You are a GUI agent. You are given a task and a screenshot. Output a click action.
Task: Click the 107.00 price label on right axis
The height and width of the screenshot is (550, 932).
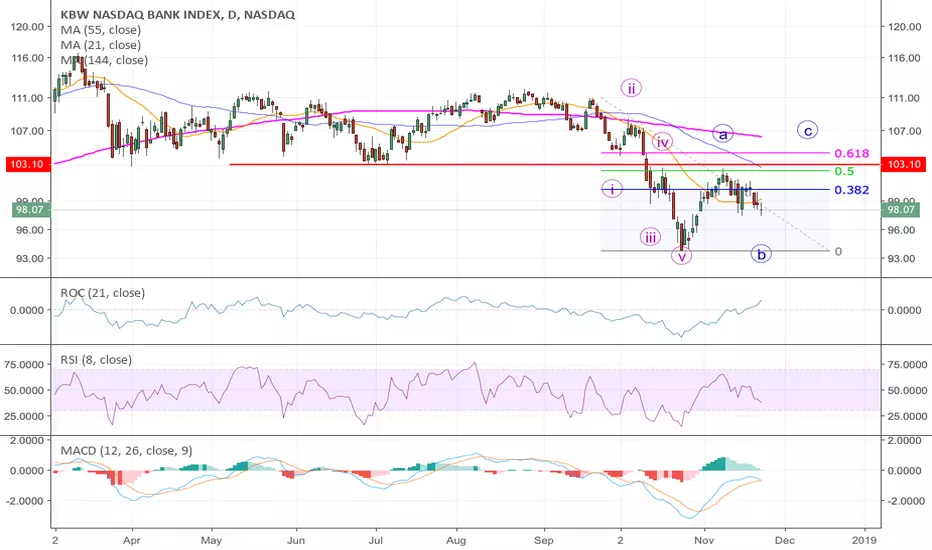point(904,131)
